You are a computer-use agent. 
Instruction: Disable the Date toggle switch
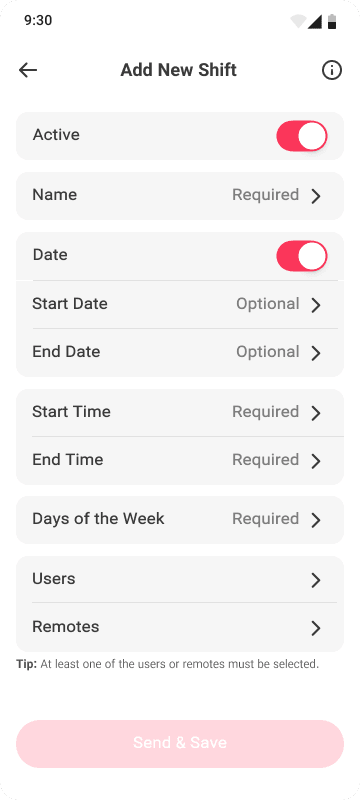point(302,256)
